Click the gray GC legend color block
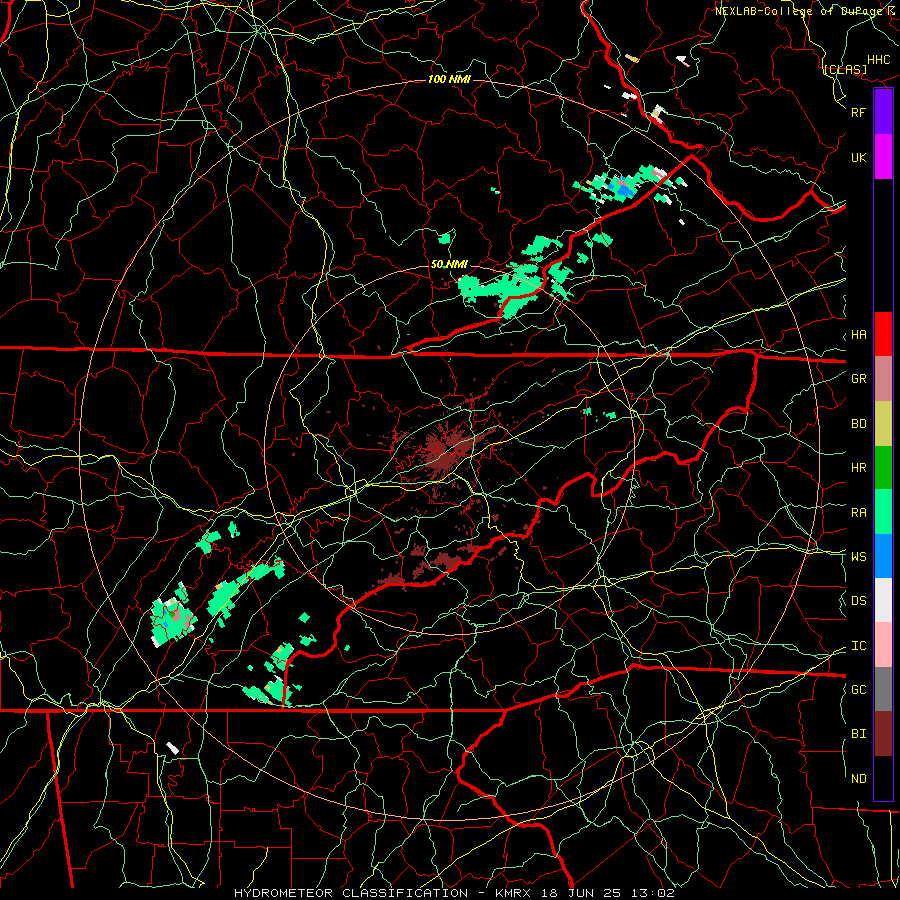The height and width of the screenshot is (900, 900). pyautogui.click(x=883, y=689)
